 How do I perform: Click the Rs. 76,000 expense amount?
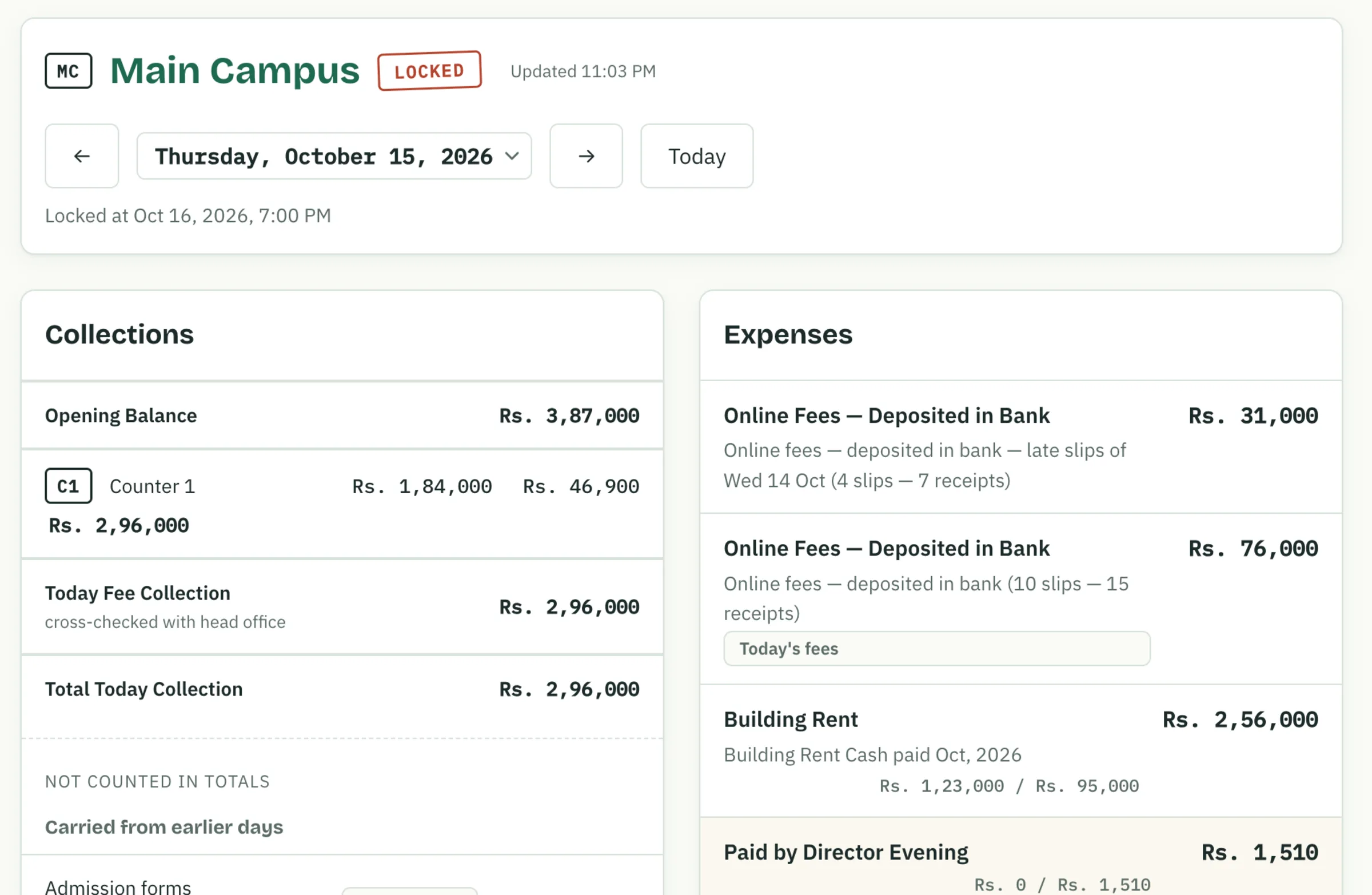pos(1253,548)
